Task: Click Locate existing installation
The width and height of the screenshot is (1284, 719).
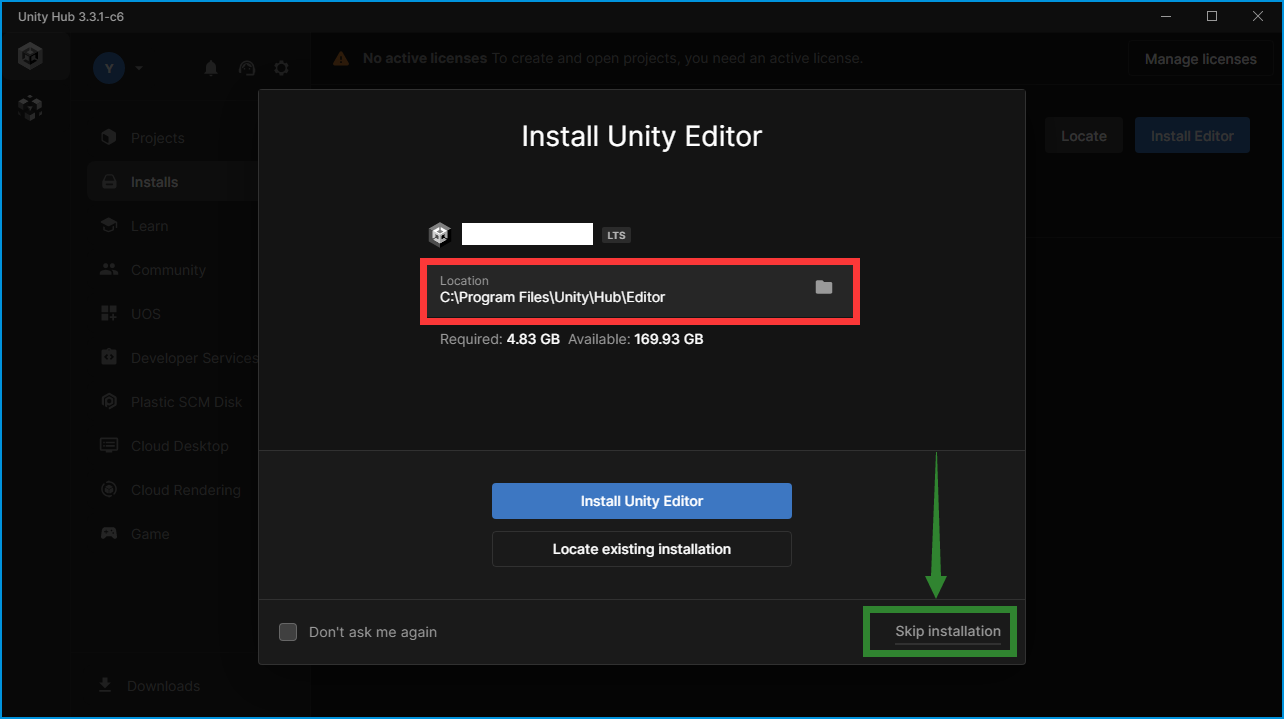Action: point(641,549)
